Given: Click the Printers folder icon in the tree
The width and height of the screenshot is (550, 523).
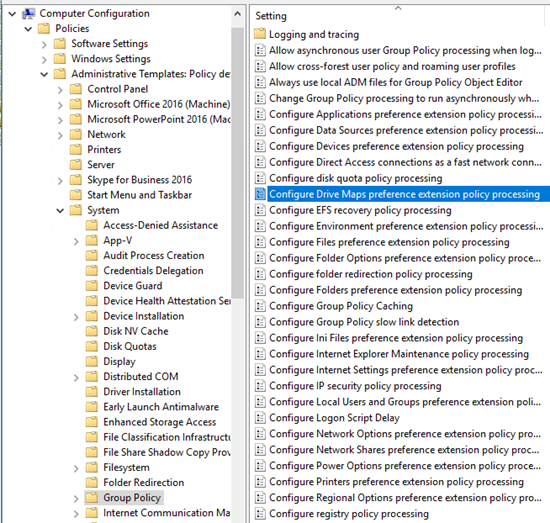Looking at the screenshot, I should (x=76, y=149).
